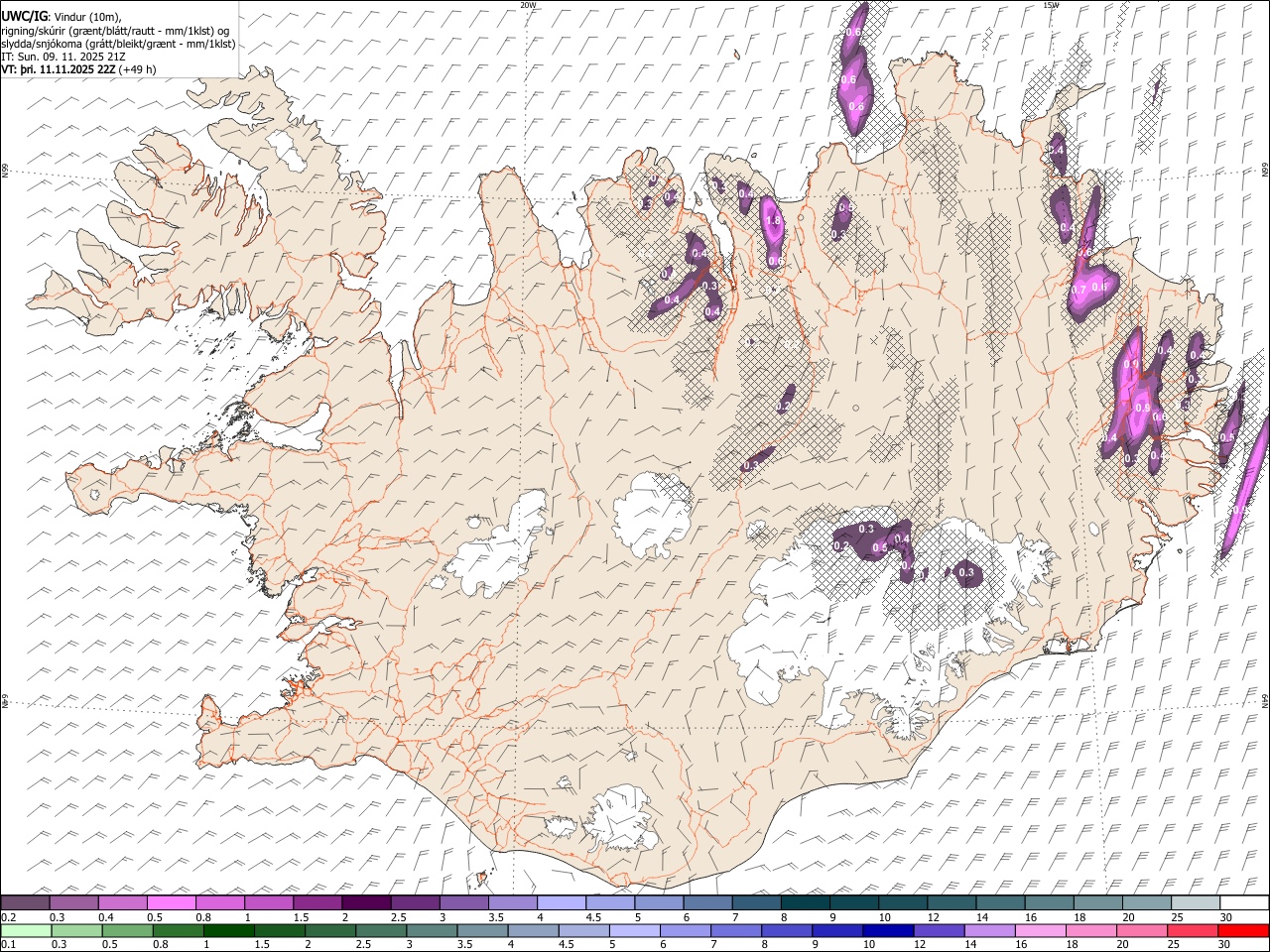Pick the violet 12 swatch in the lower row
Screen dimensions: 1270x952
[x=938, y=930]
